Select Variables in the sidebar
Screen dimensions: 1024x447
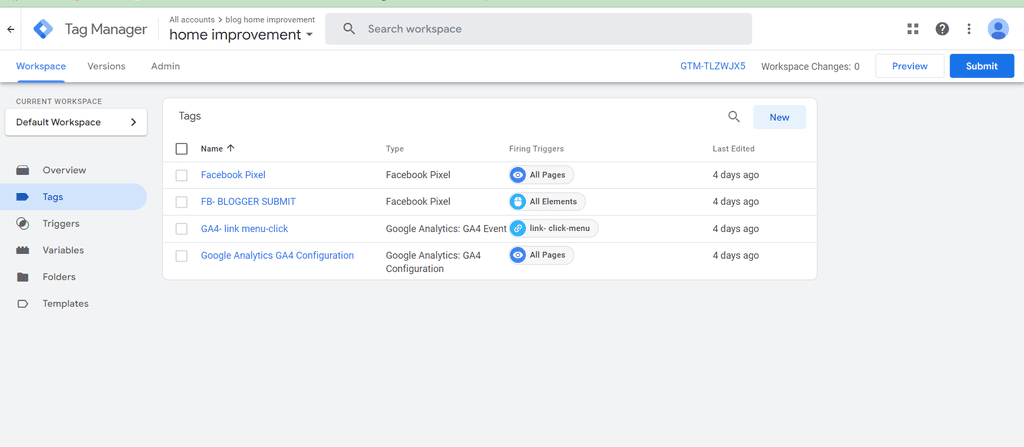pos(63,250)
